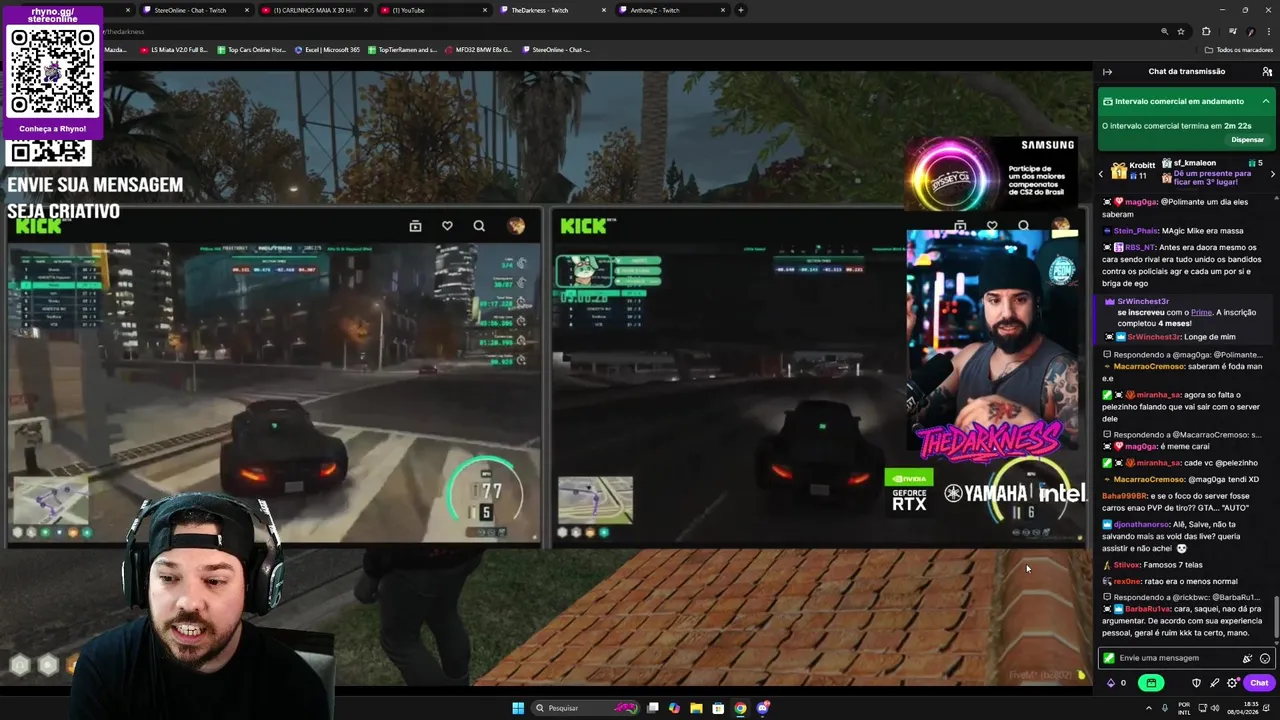Click the green ad schedule button

pos(1151,683)
